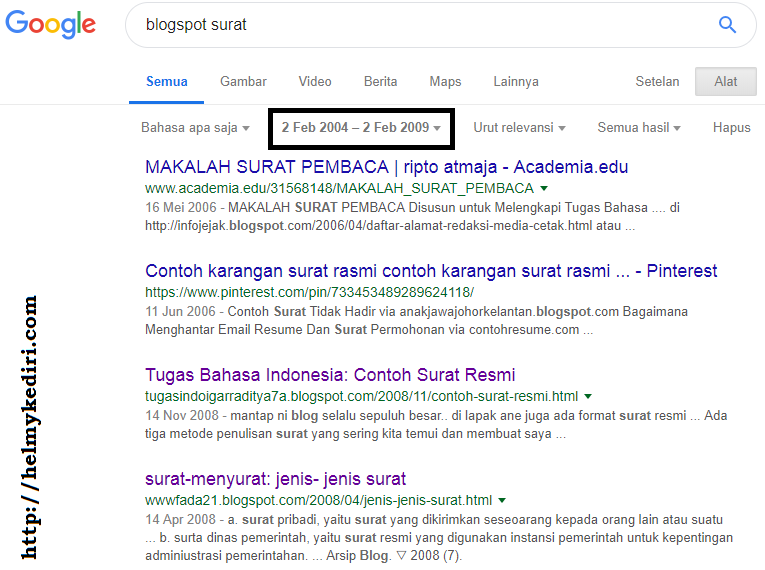Expand arrow beside tugasindoigarraditya7a URL

pos(588,396)
